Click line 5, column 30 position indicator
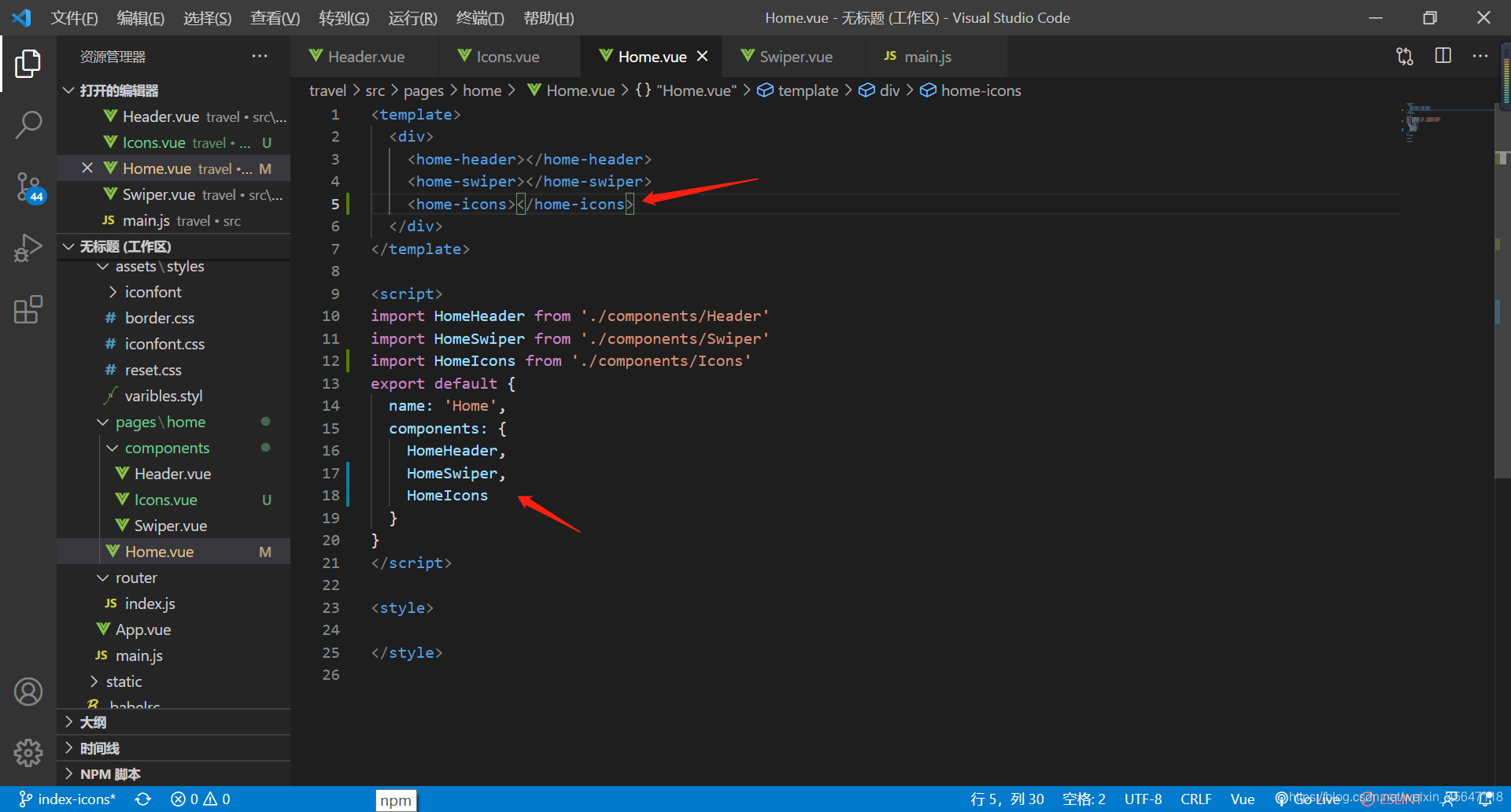The image size is (1511, 812). [1007, 799]
